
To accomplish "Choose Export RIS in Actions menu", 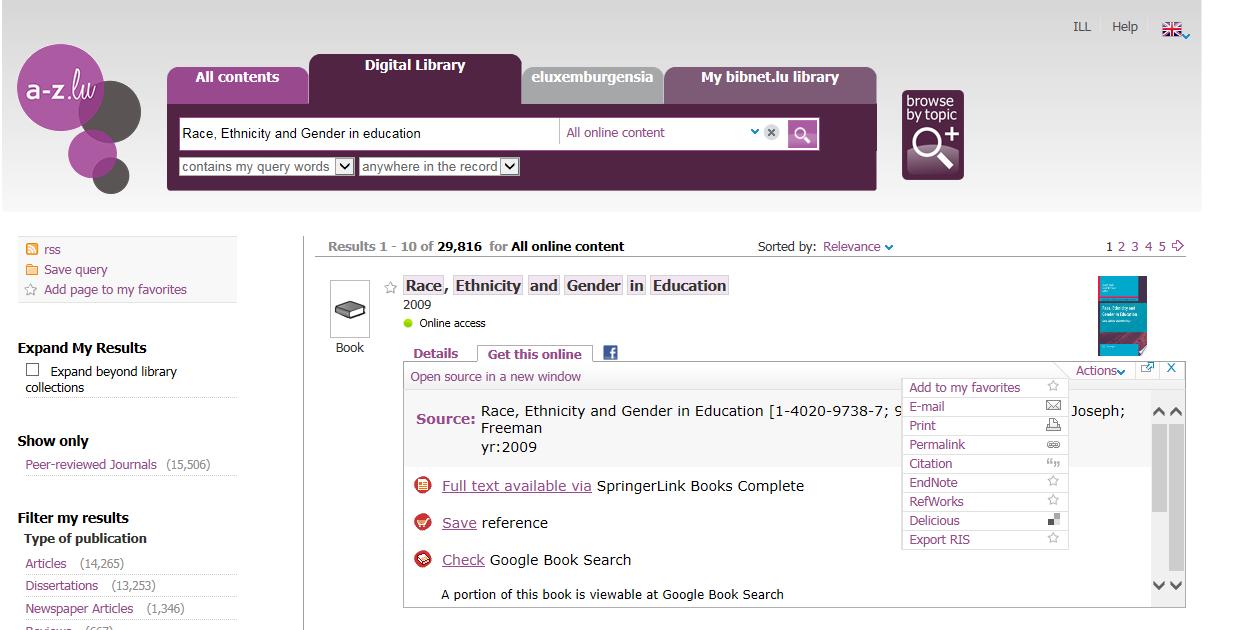I will coord(939,540).
